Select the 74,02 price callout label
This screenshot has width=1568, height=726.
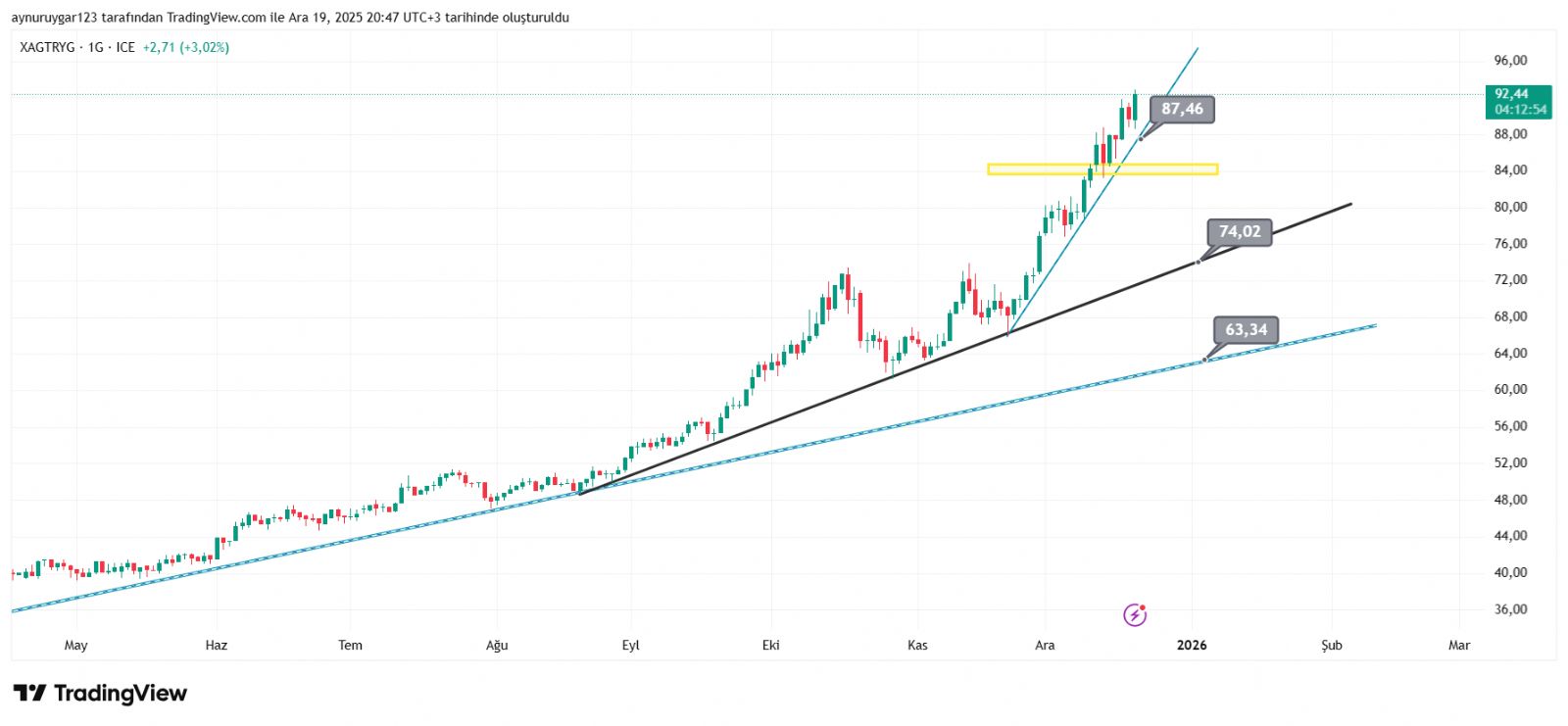(1240, 232)
